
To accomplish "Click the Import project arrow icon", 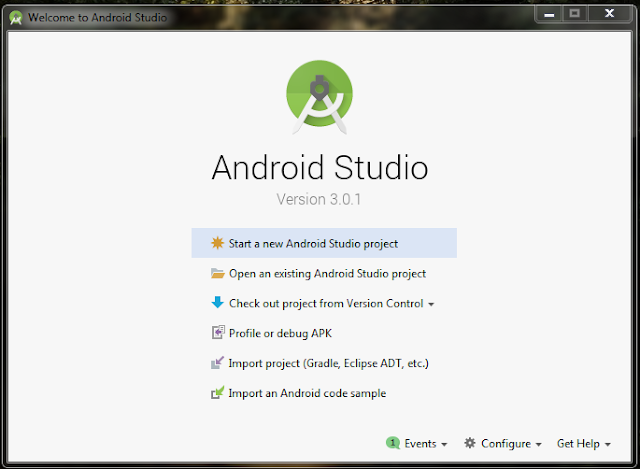I will 218,362.
